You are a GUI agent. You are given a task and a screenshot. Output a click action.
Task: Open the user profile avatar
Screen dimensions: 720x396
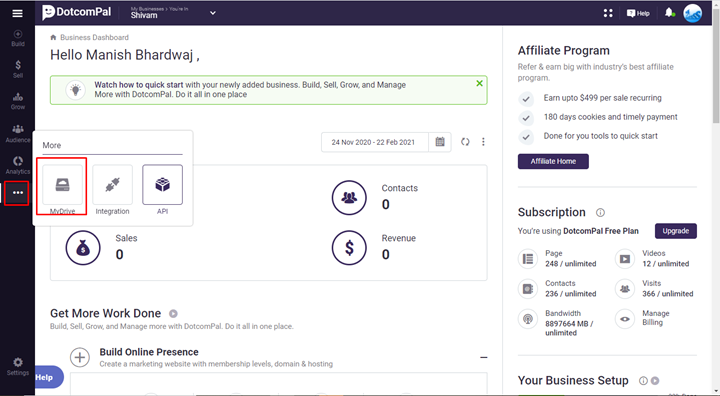click(x=692, y=13)
